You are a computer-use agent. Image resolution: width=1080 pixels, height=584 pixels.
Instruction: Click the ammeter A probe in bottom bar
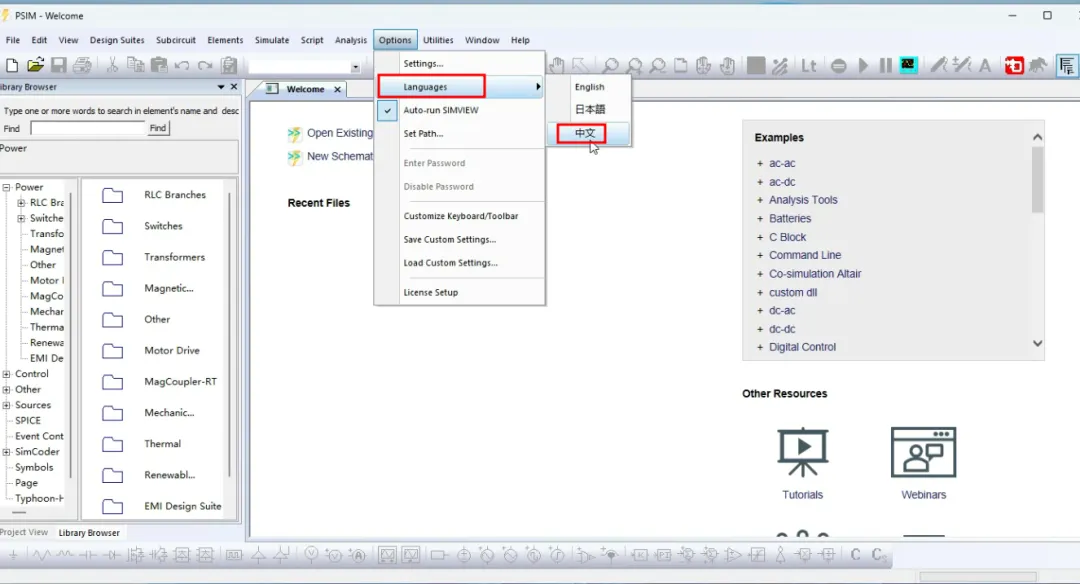point(357,555)
